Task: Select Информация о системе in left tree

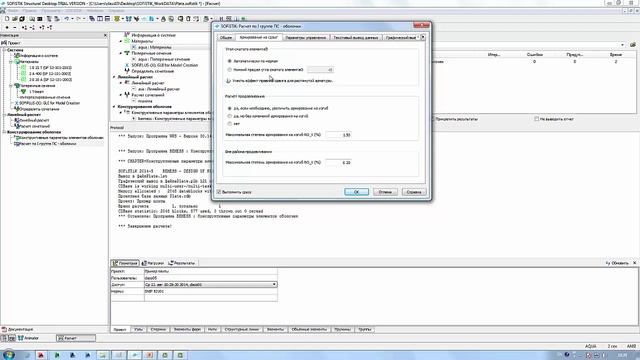Action: coord(39,56)
